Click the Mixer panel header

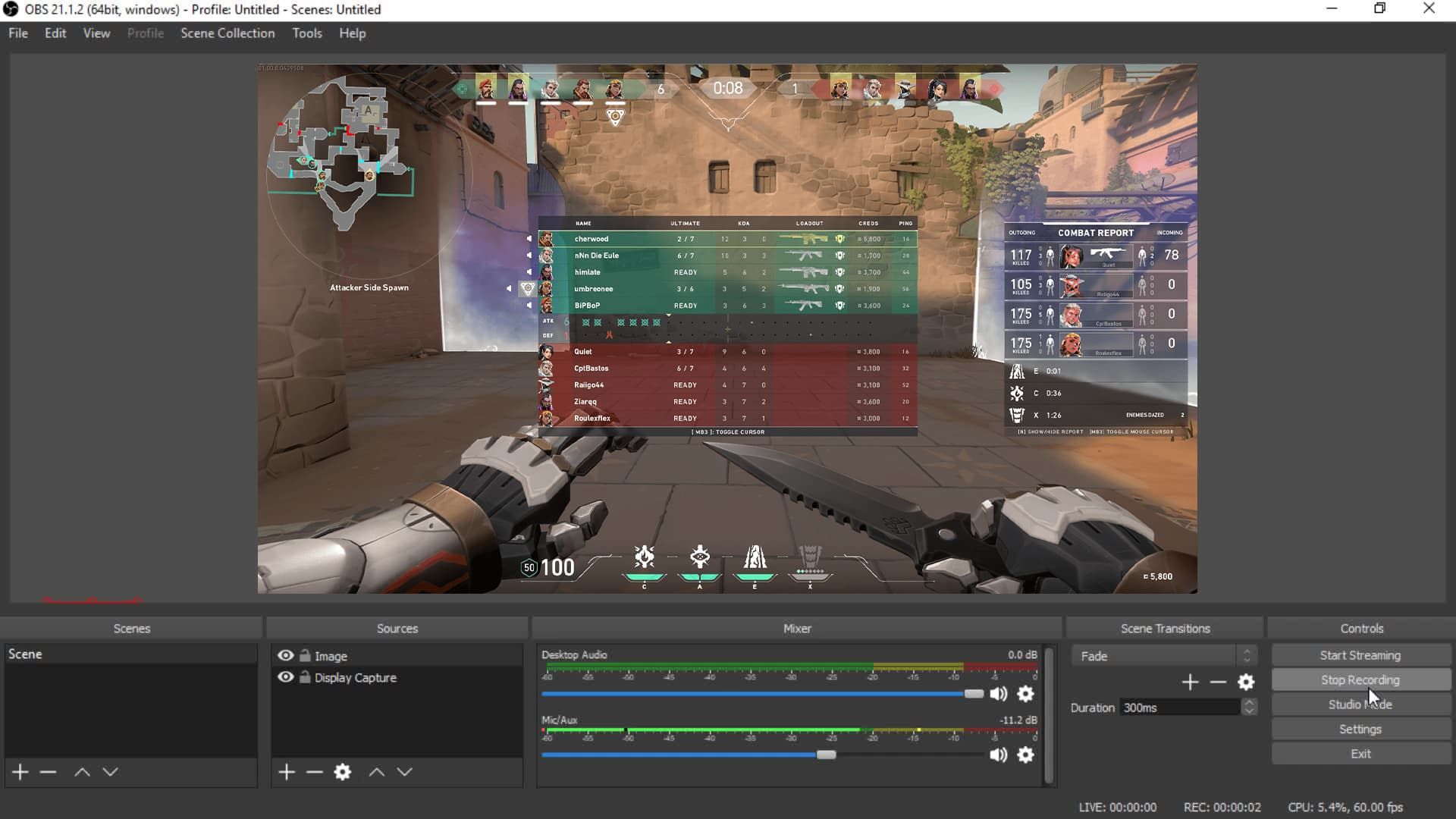[797, 629]
